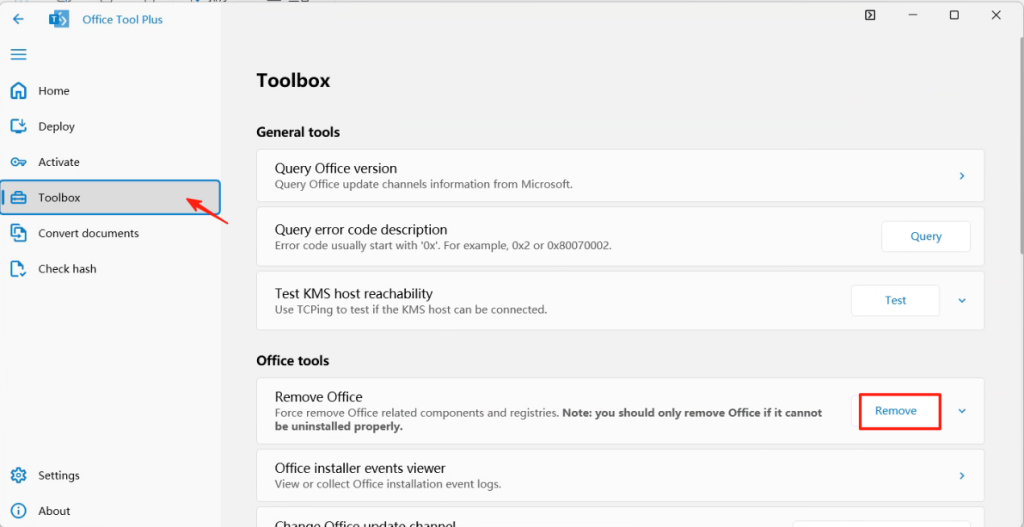Screen dimensions: 1024x527
Task: Toggle the hamburger navigation menu
Action: point(18,55)
